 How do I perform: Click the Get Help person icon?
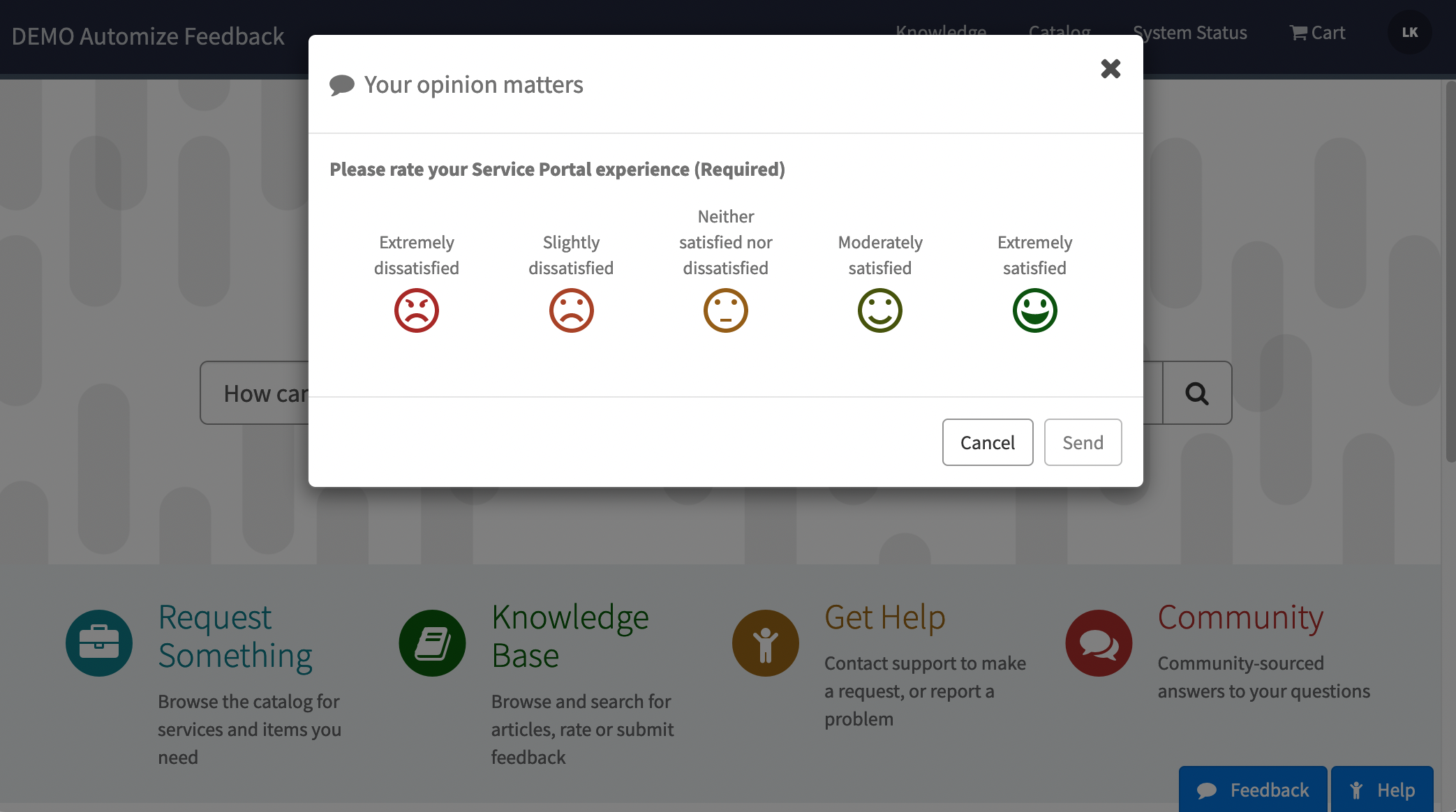[x=765, y=642]
